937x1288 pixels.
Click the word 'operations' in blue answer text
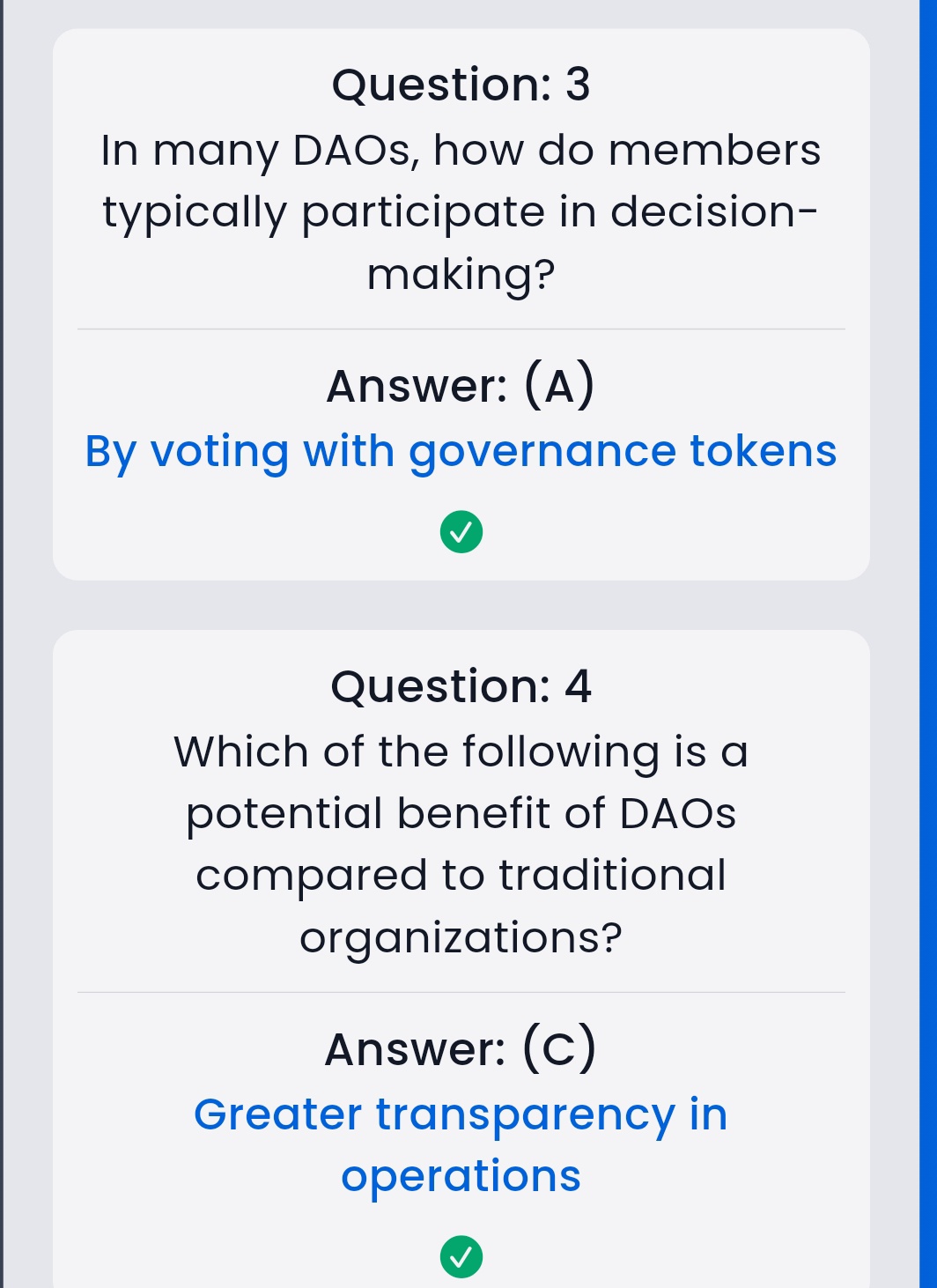461,1176
